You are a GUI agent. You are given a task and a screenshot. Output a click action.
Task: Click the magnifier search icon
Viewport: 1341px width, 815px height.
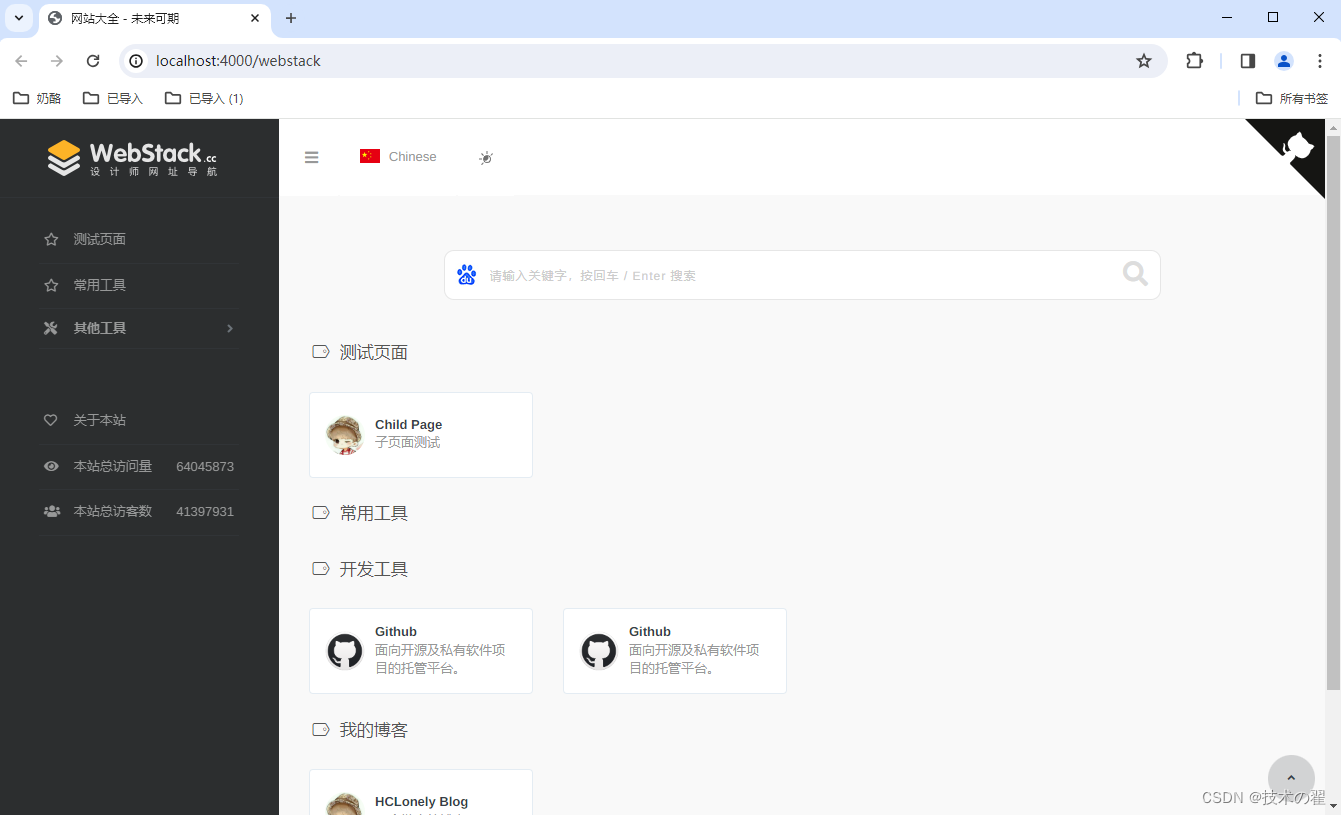coord(1134,274)
